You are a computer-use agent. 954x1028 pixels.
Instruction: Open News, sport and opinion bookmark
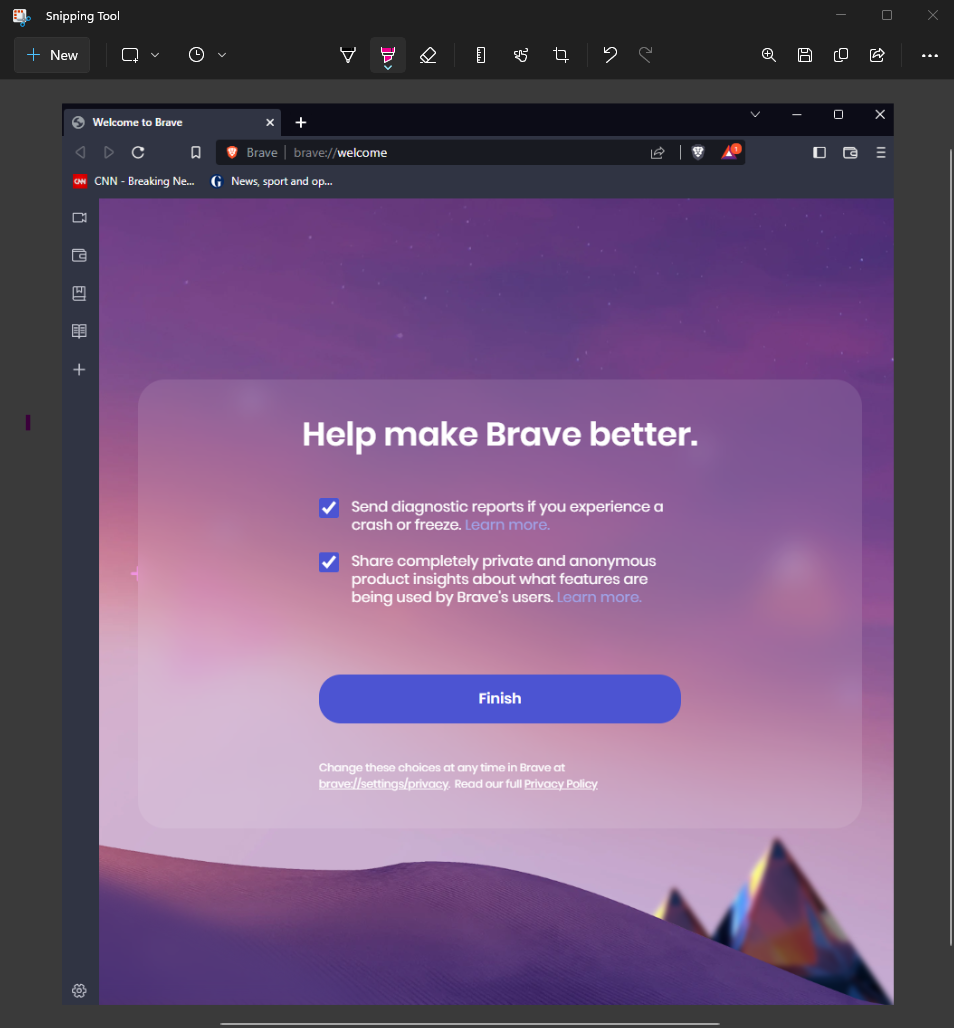pyautogui.click(x=271, y=182)
